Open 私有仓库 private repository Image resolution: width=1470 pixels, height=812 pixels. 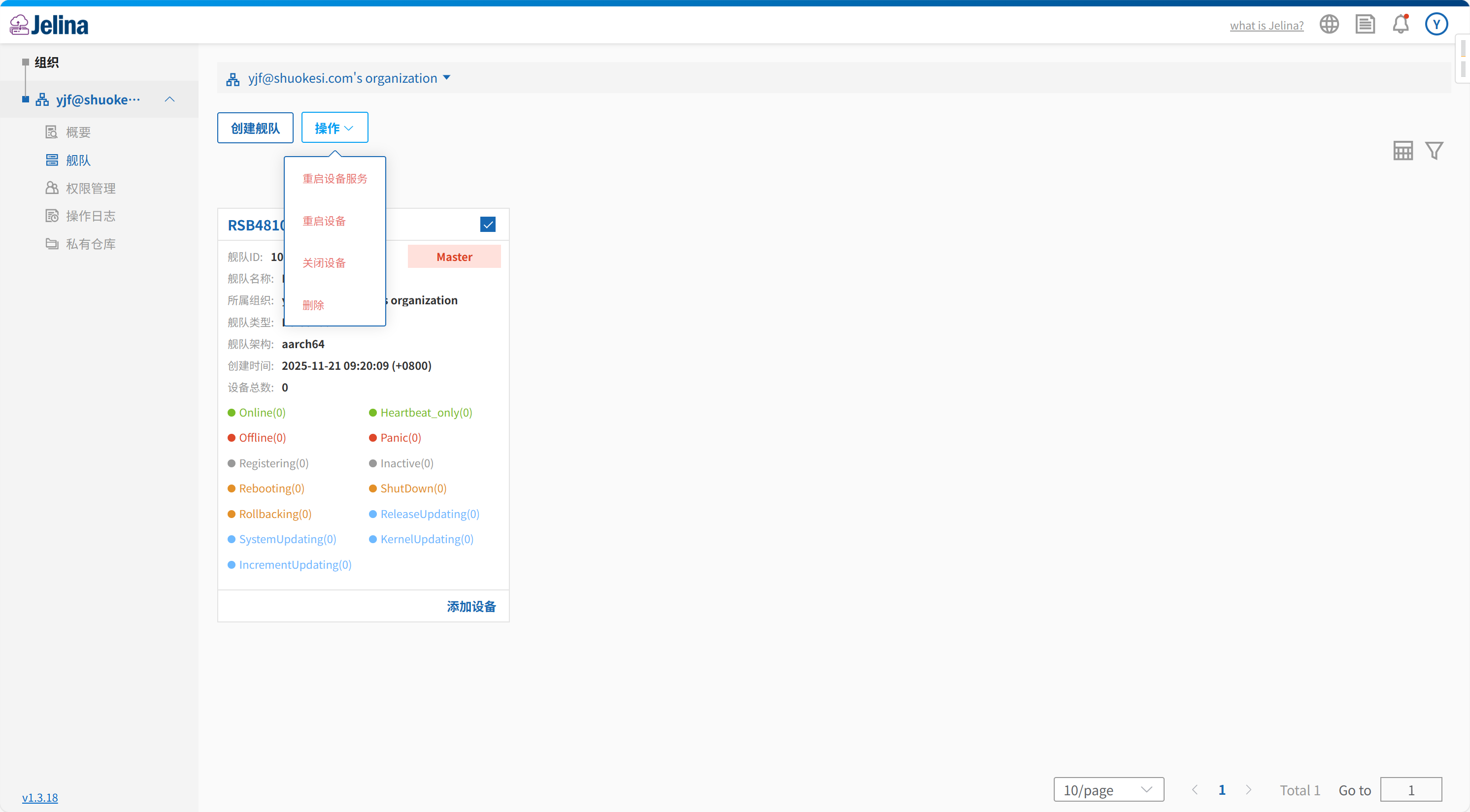[90, 244]
